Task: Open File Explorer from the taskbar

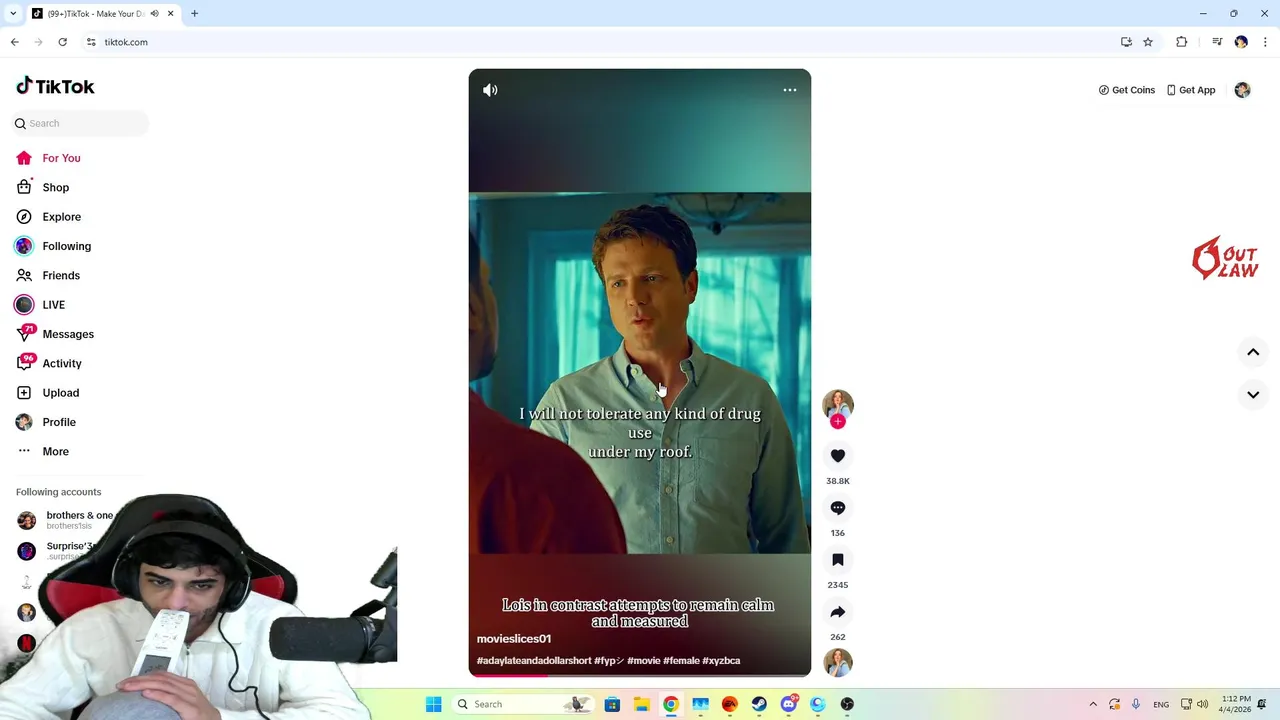Action: click(641, 704)
